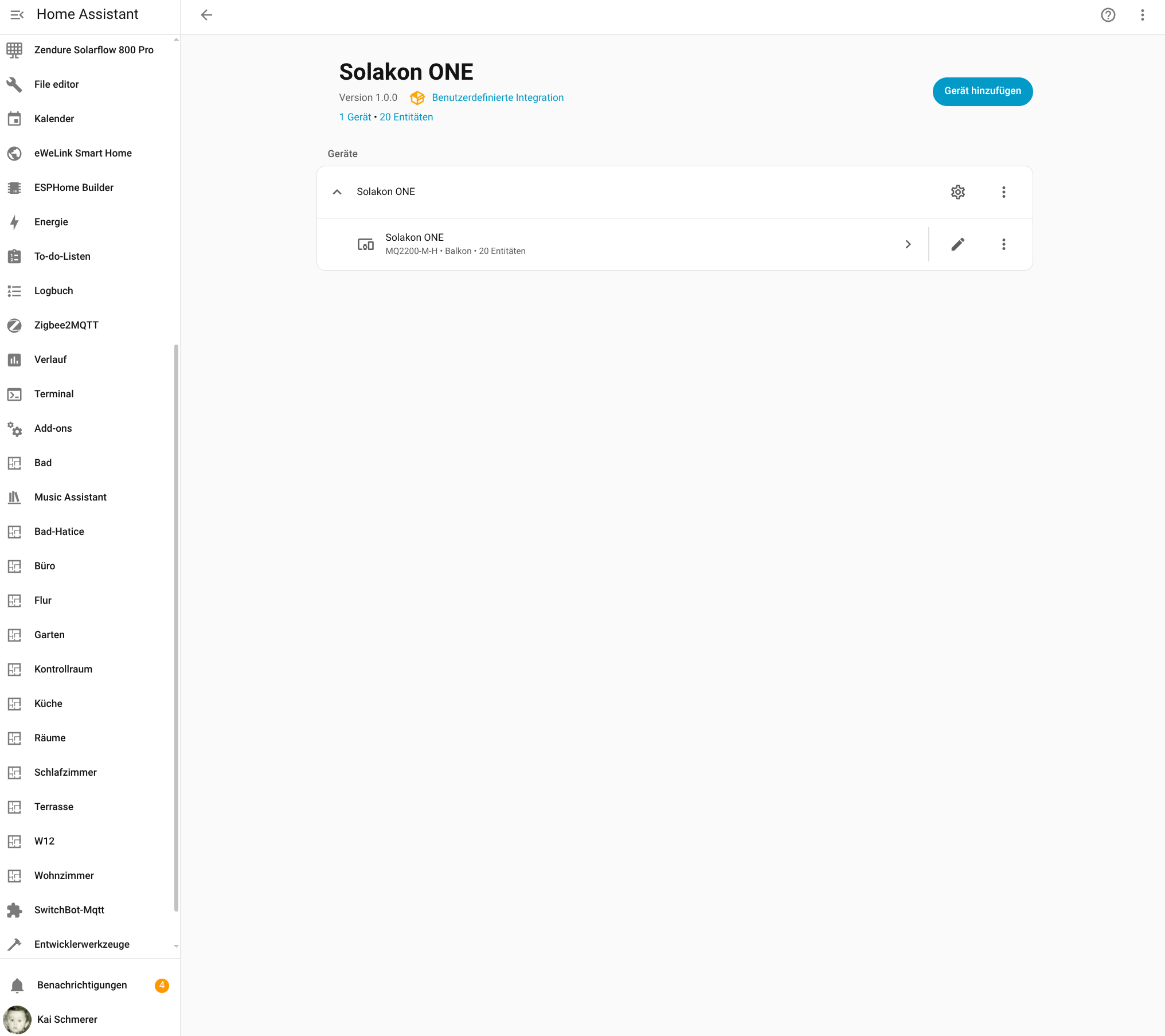Screen dimensions: 1165x1036
Task: Click the Zendure Solarflow solar panel icon
Action: (x=14, y=50)
